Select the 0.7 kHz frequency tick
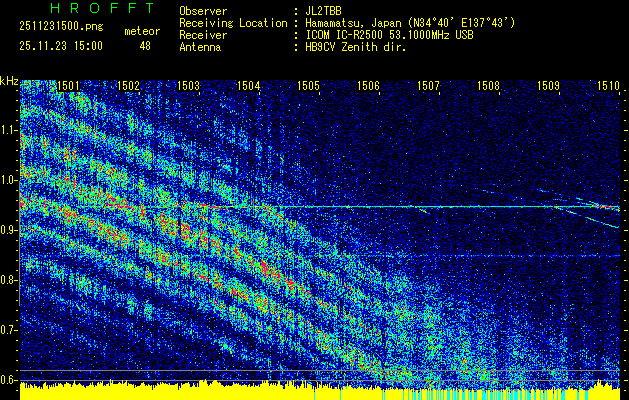Viewport: 629px width, 400px height. click(9, 330)
